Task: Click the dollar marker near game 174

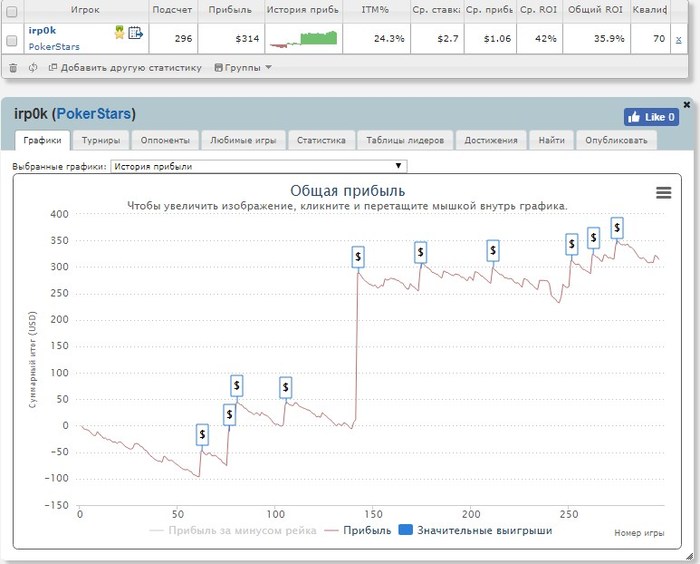Action: pyautogui.click(x=420, y=252)
